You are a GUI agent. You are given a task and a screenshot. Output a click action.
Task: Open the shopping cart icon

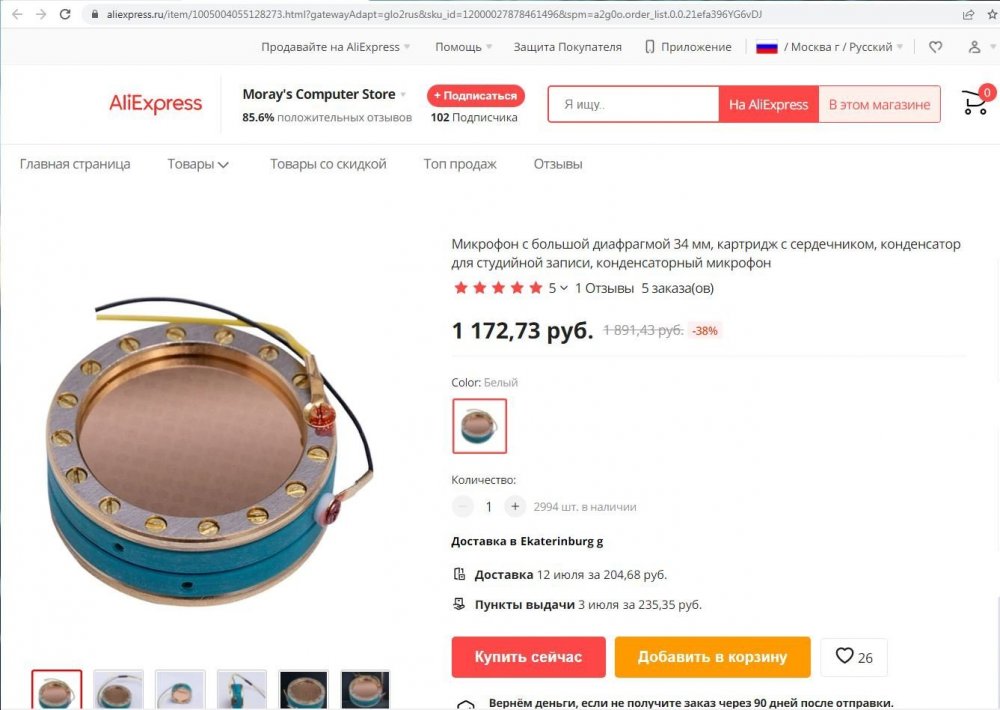tap(976, 101)
